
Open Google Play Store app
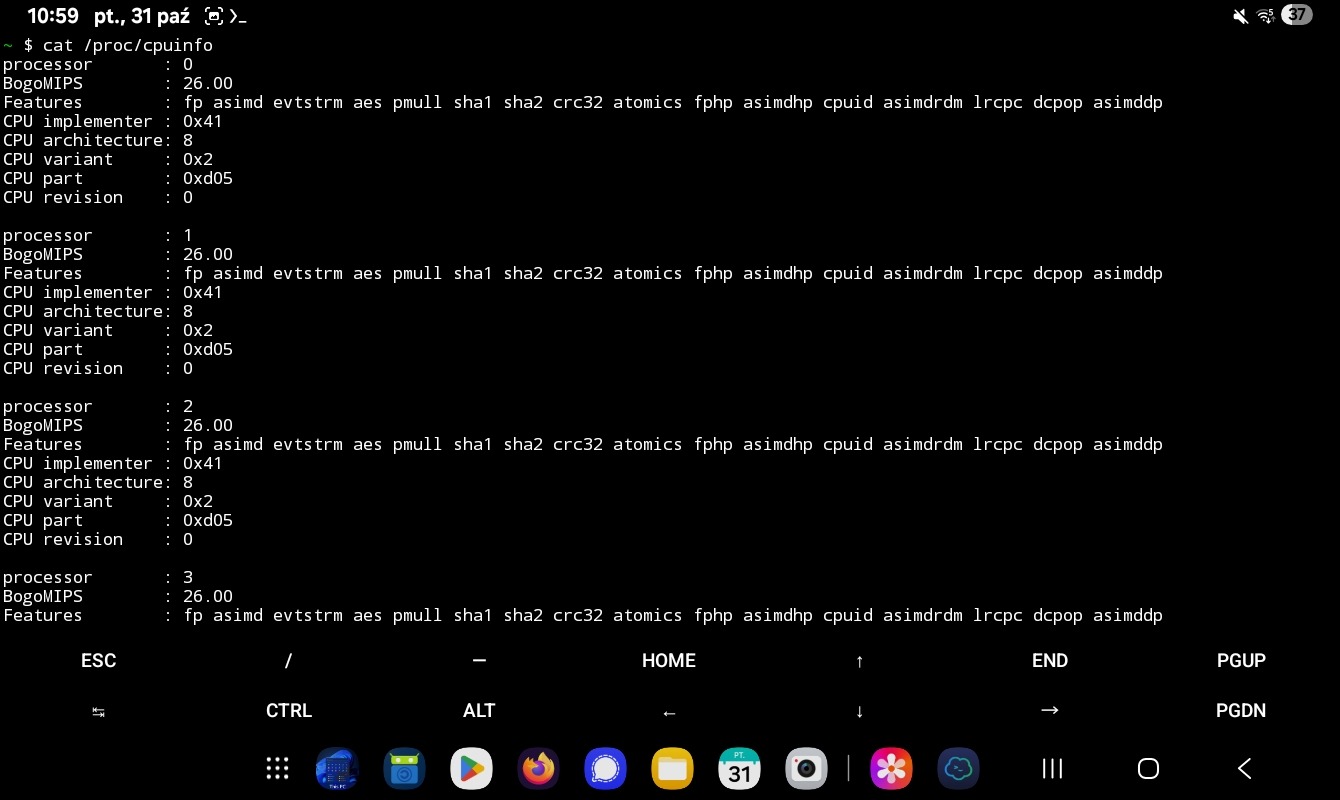[471, 768]
